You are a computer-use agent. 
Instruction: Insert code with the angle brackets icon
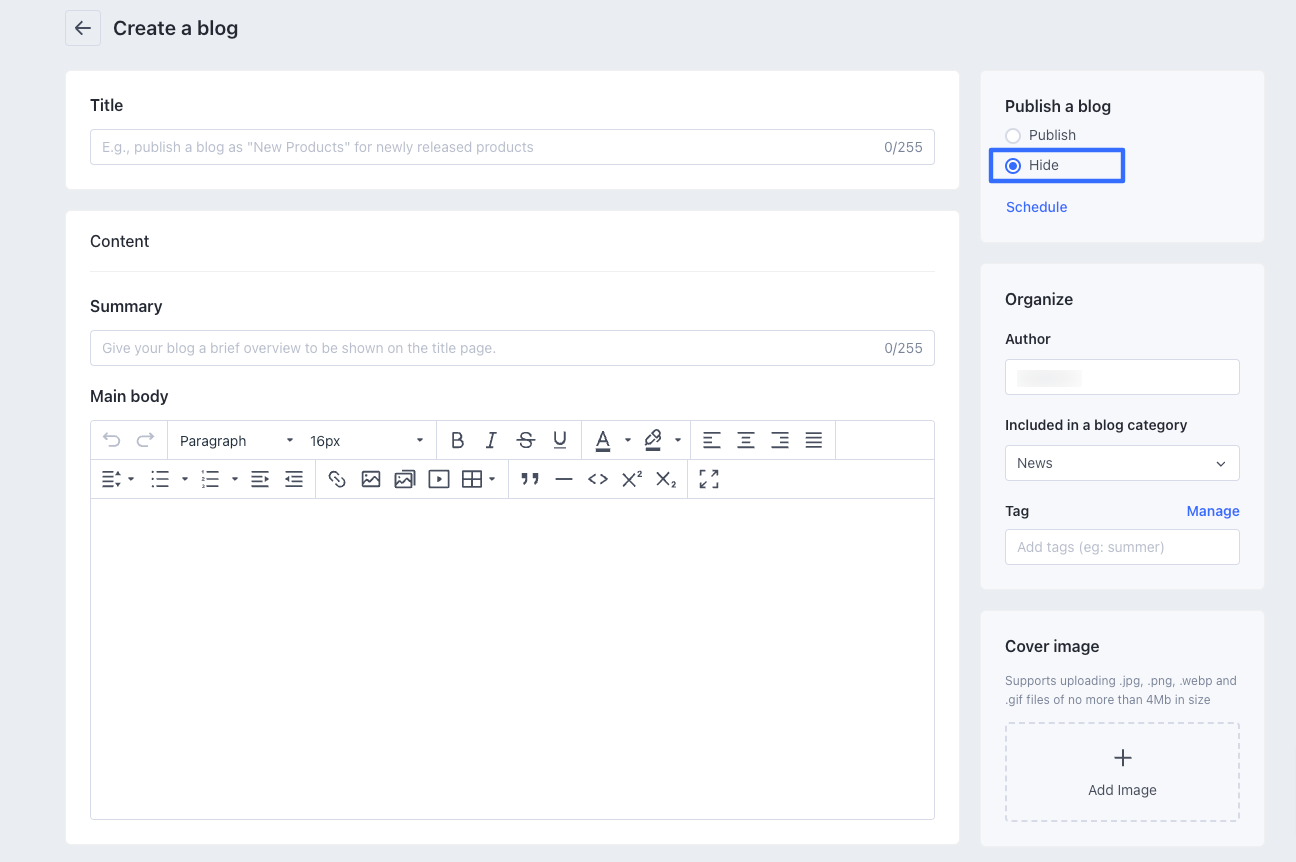598,479
